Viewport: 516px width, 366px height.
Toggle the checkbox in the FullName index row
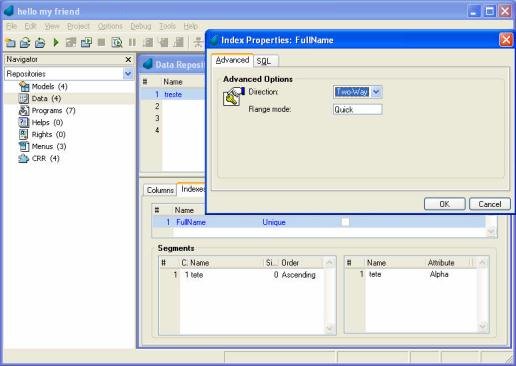tap(345, 222)
